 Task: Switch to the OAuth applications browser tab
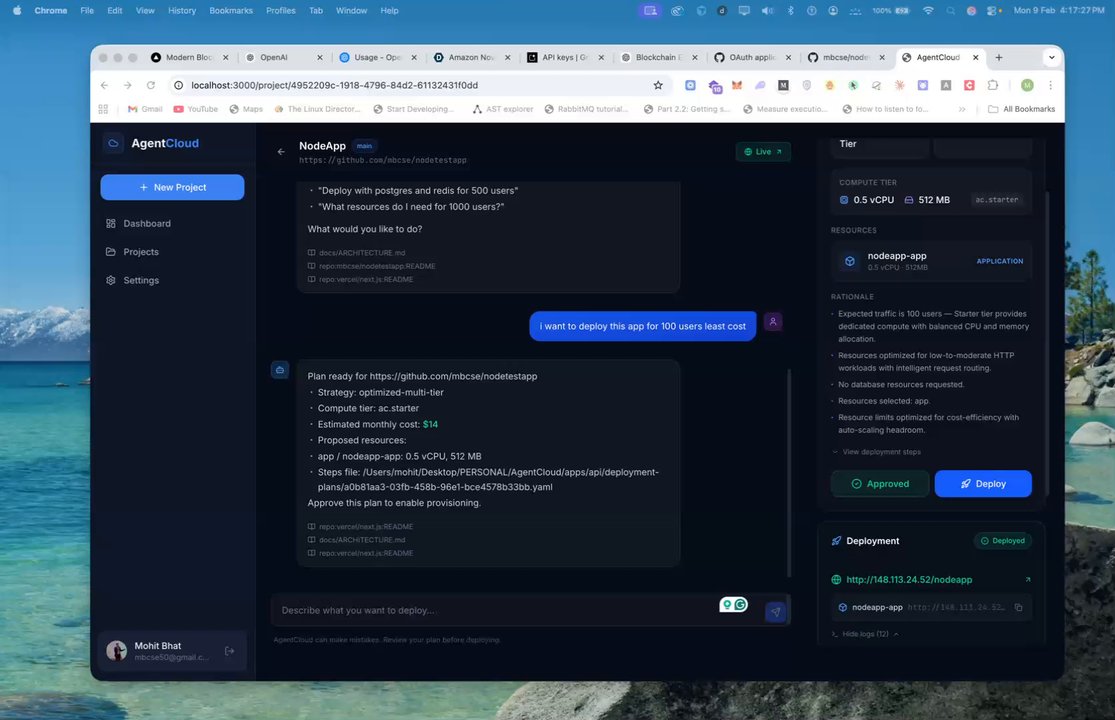point(752,58)
